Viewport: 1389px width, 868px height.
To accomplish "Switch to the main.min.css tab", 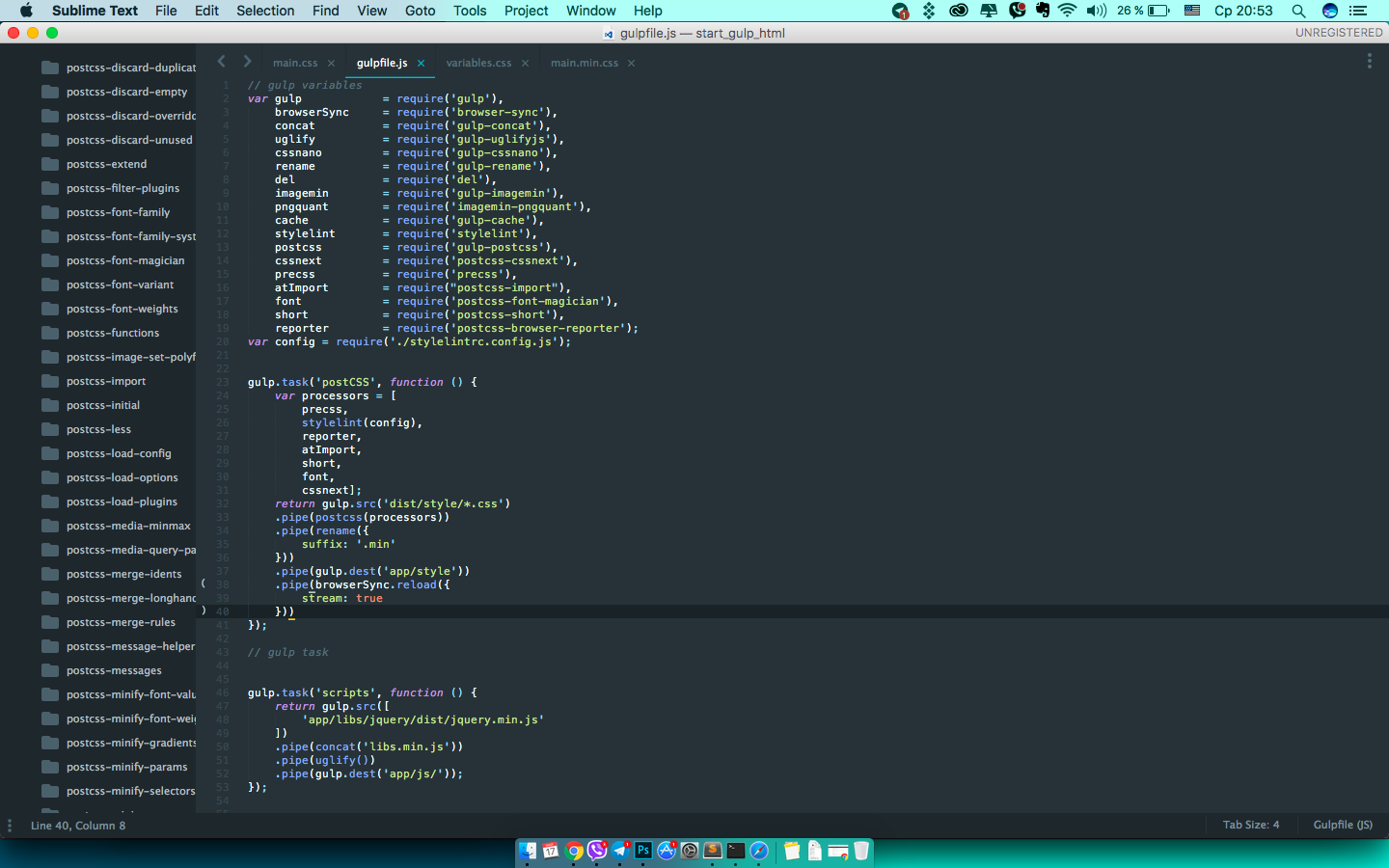I will coord(585,63).
